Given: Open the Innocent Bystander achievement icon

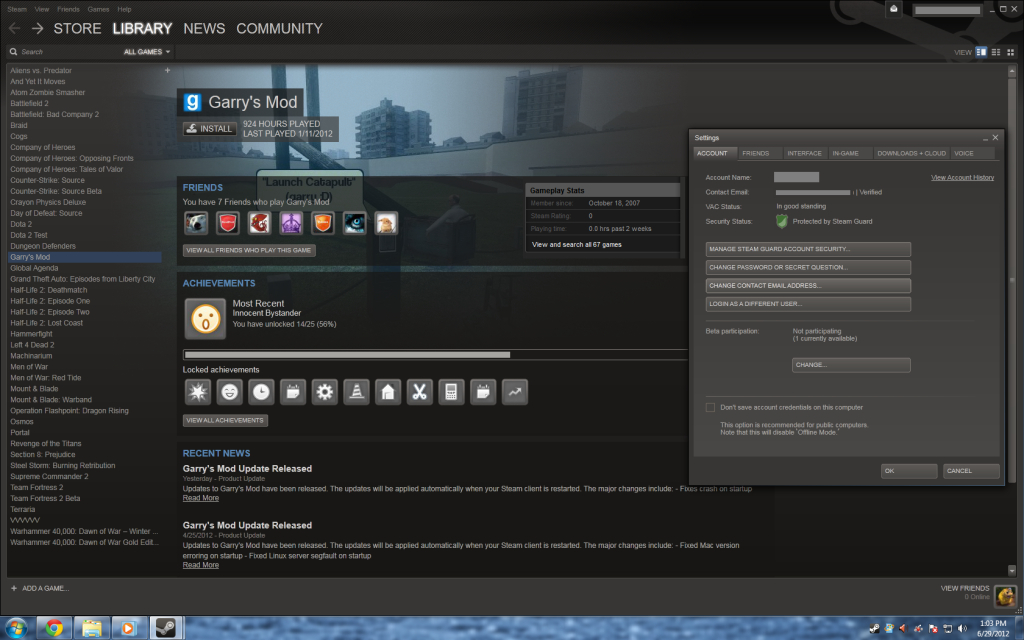Looking at the screenshot, I should (204, 318).
